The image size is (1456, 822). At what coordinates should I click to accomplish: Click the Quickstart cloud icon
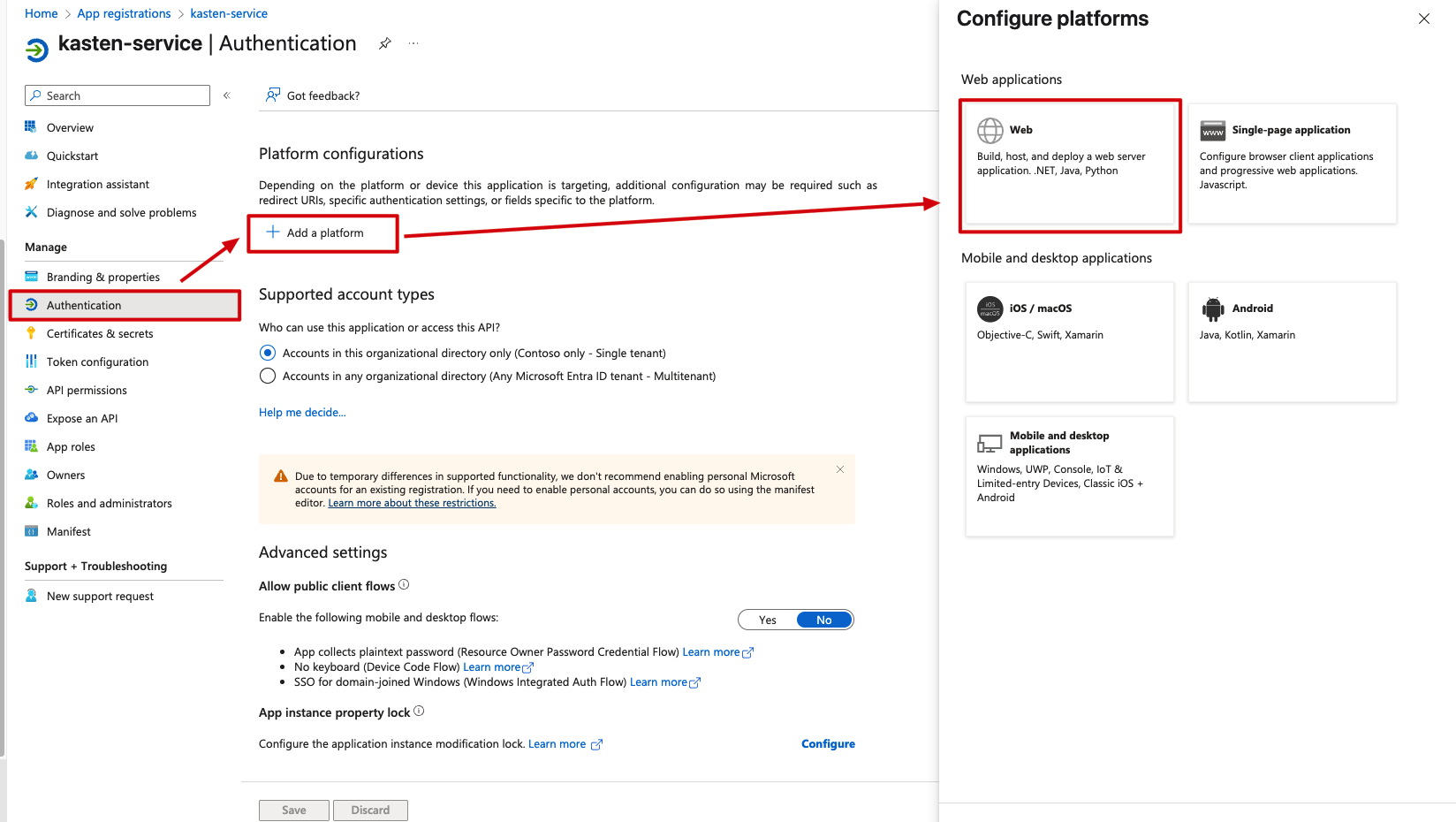pos(31,156)
